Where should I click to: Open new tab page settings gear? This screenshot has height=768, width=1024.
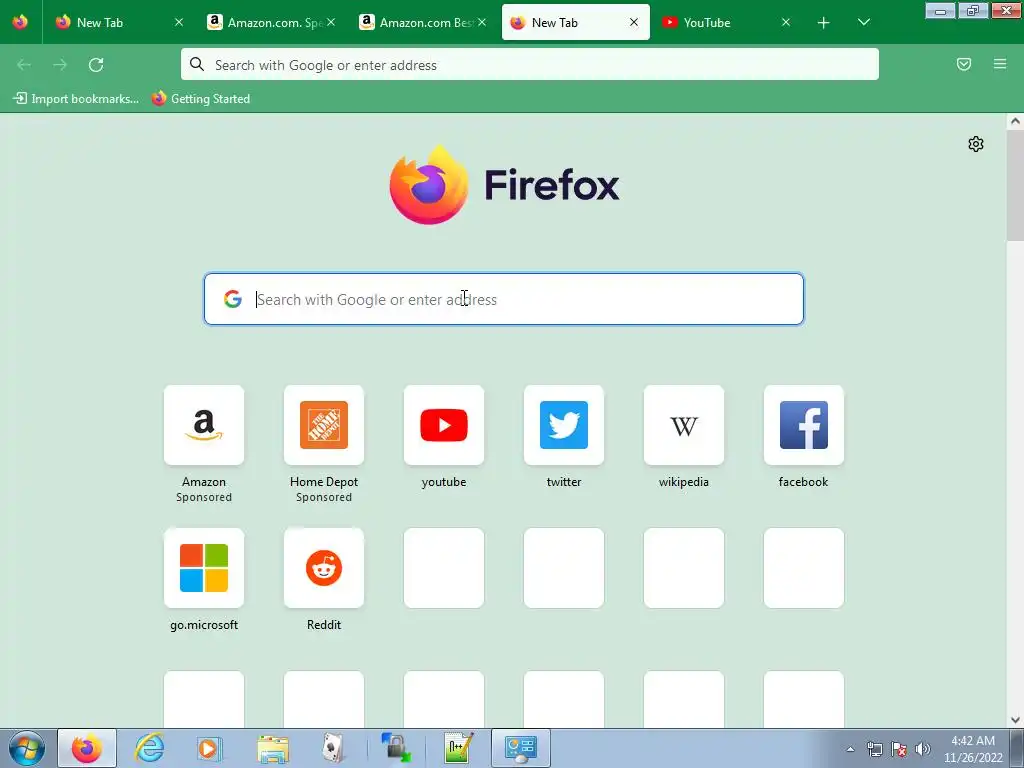click(x=976, y=144)
